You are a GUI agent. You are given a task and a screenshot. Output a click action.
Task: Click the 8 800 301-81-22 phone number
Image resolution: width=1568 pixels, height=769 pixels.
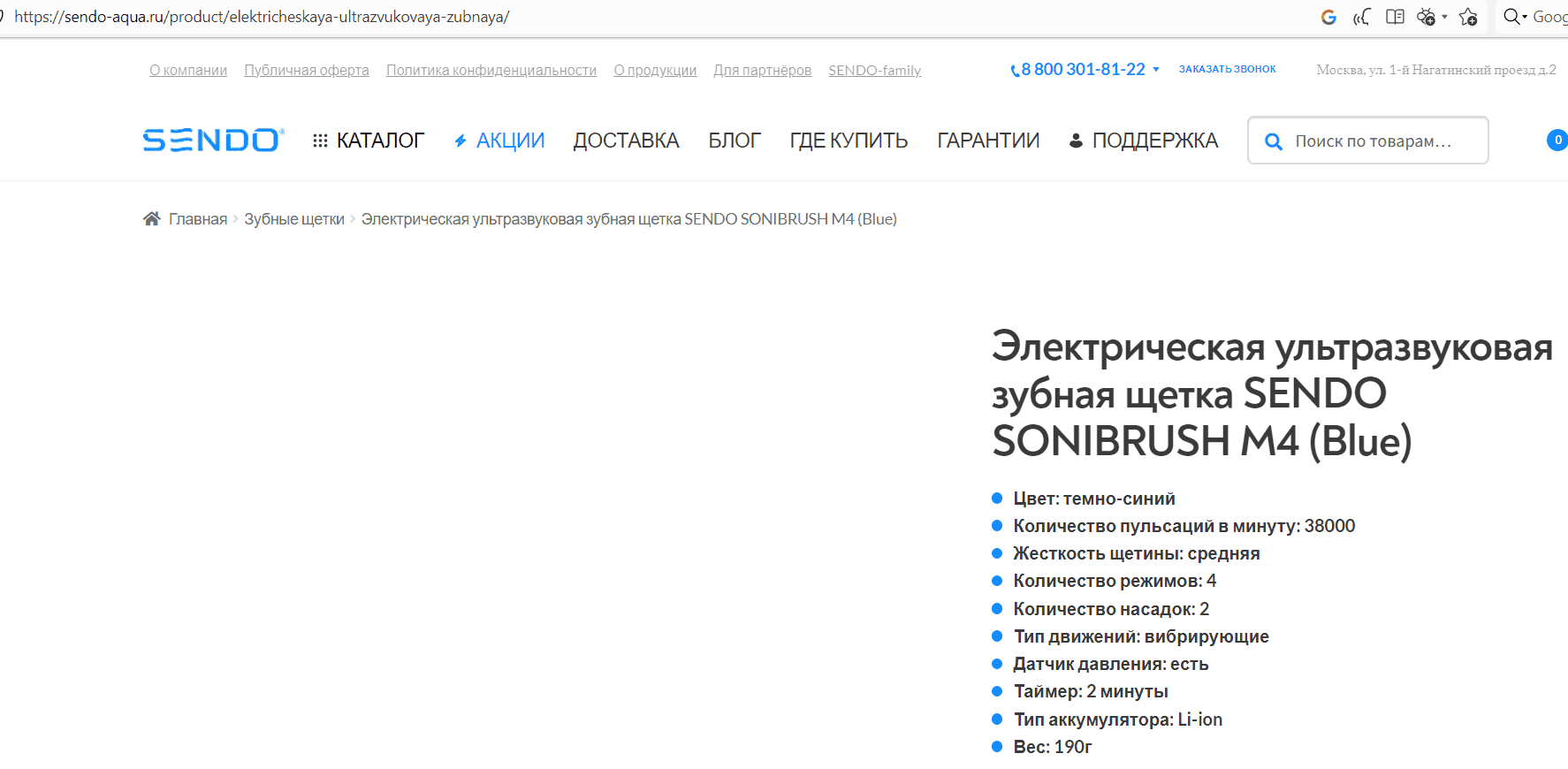pyautogui.click(x=1083, y=70)
